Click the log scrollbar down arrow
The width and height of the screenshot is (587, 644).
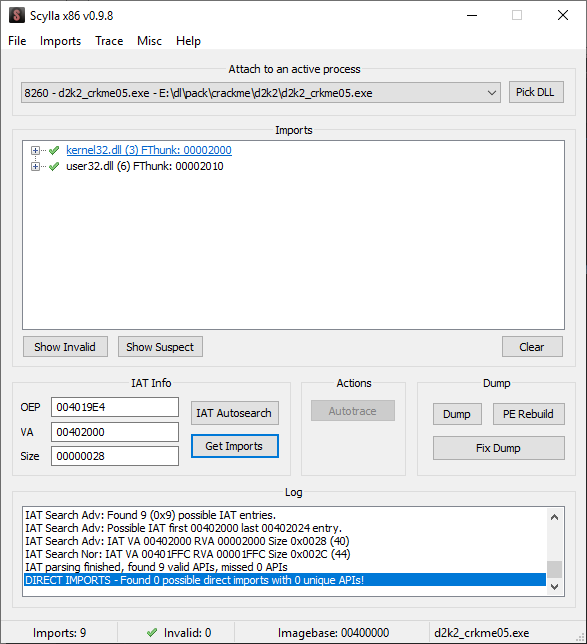coord(555,586)
